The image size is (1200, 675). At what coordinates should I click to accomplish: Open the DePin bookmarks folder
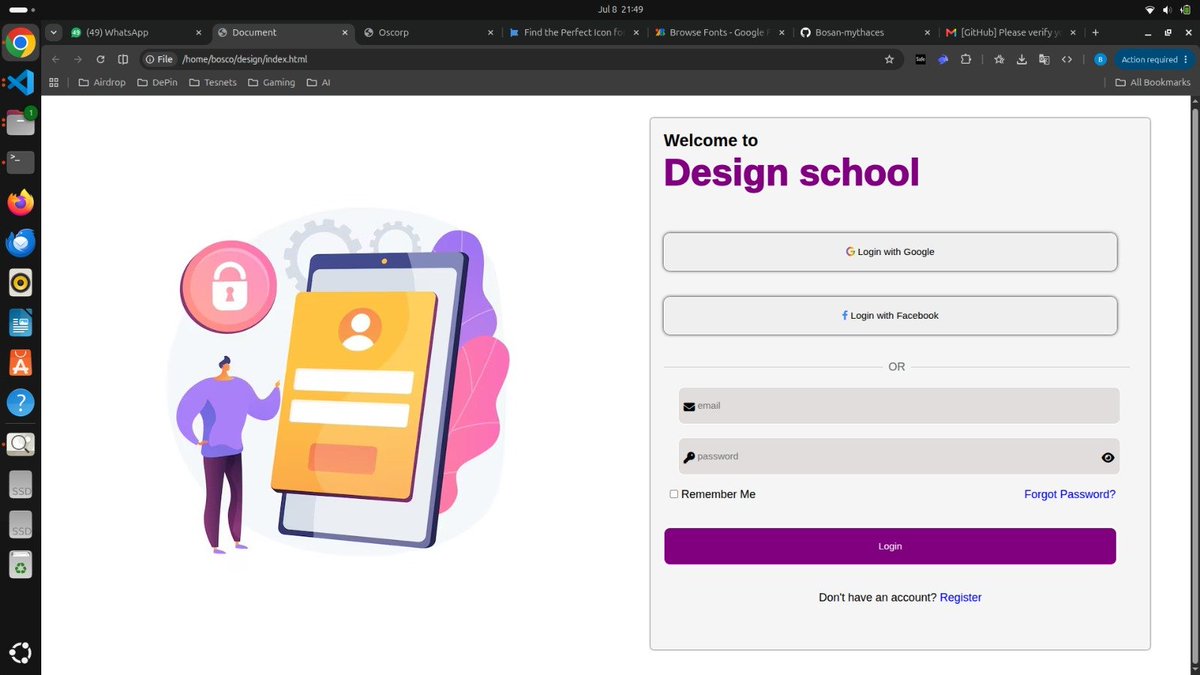[x=157, y=82]
